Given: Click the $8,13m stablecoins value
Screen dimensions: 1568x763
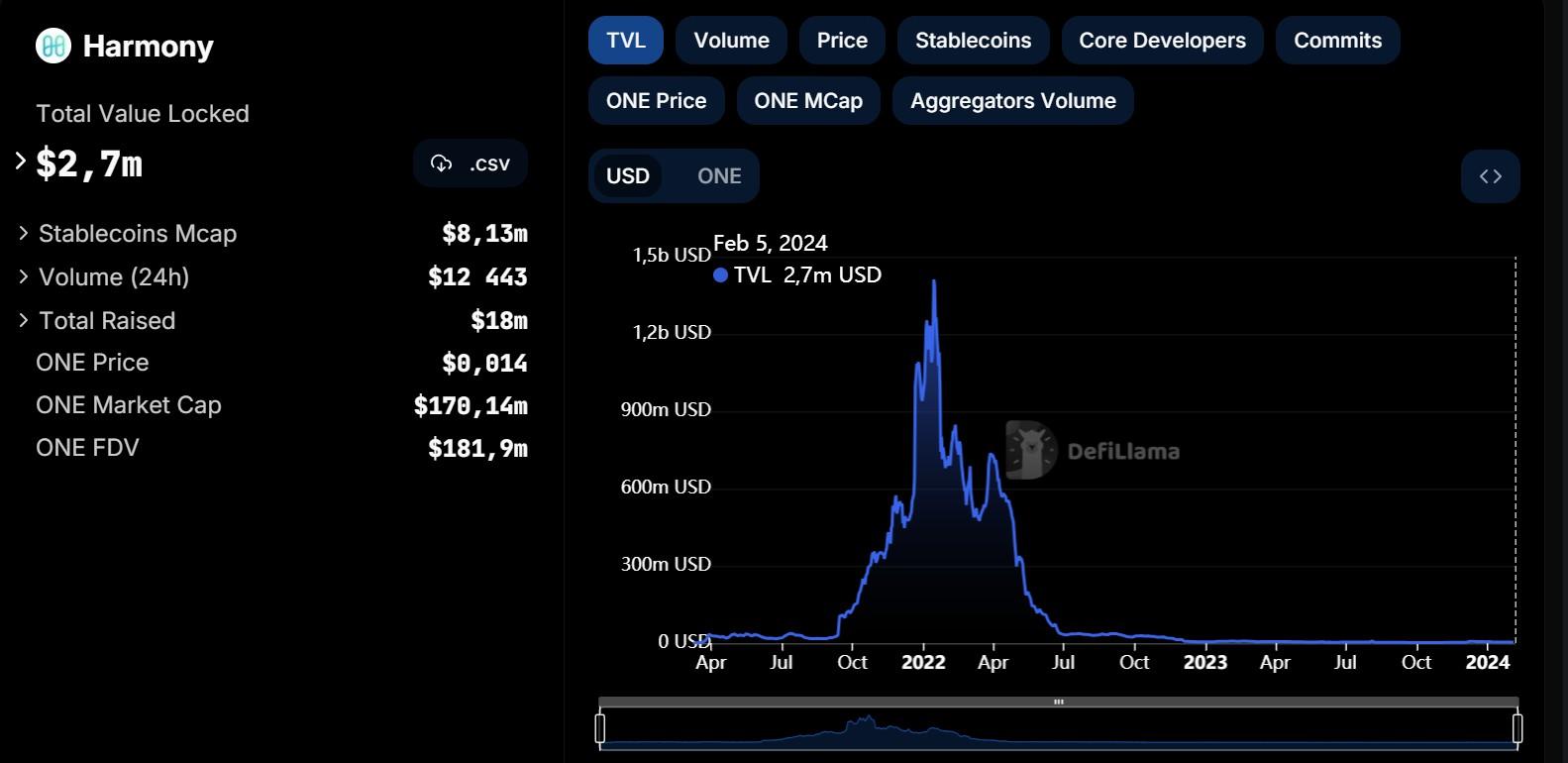Looking at the screenshot, I should (x=484, y=234).
